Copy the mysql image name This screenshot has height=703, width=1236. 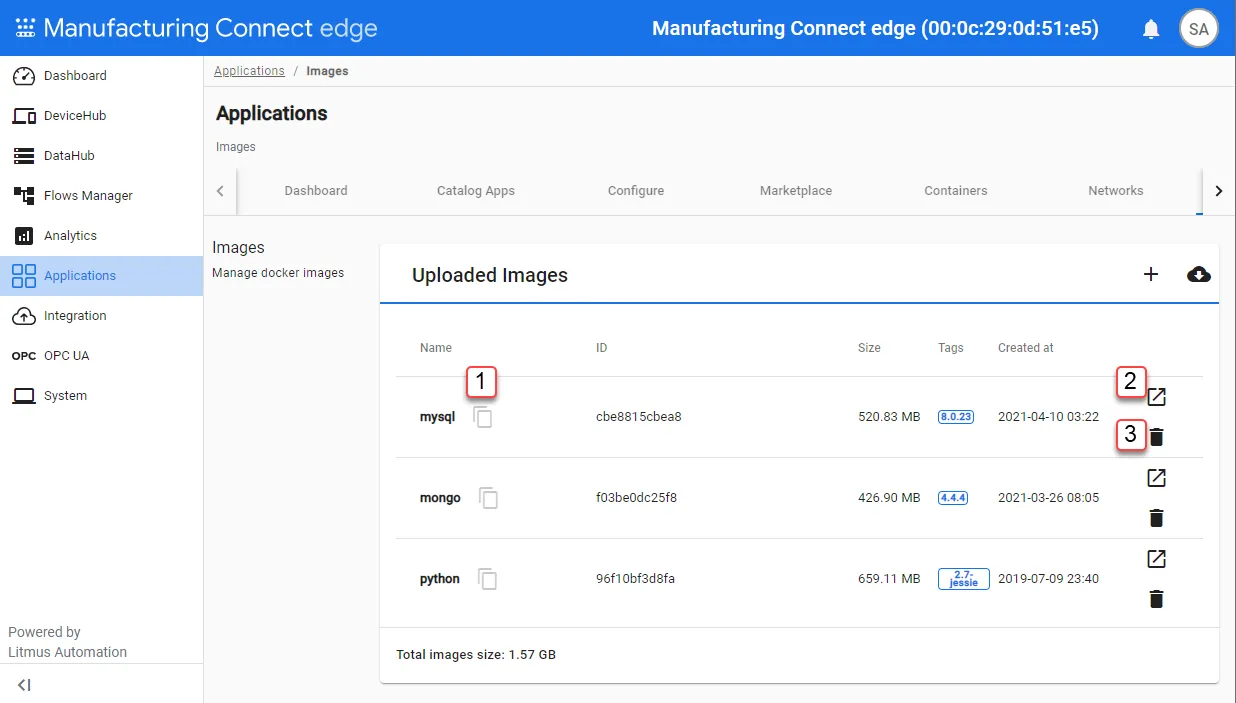(483, 417)
